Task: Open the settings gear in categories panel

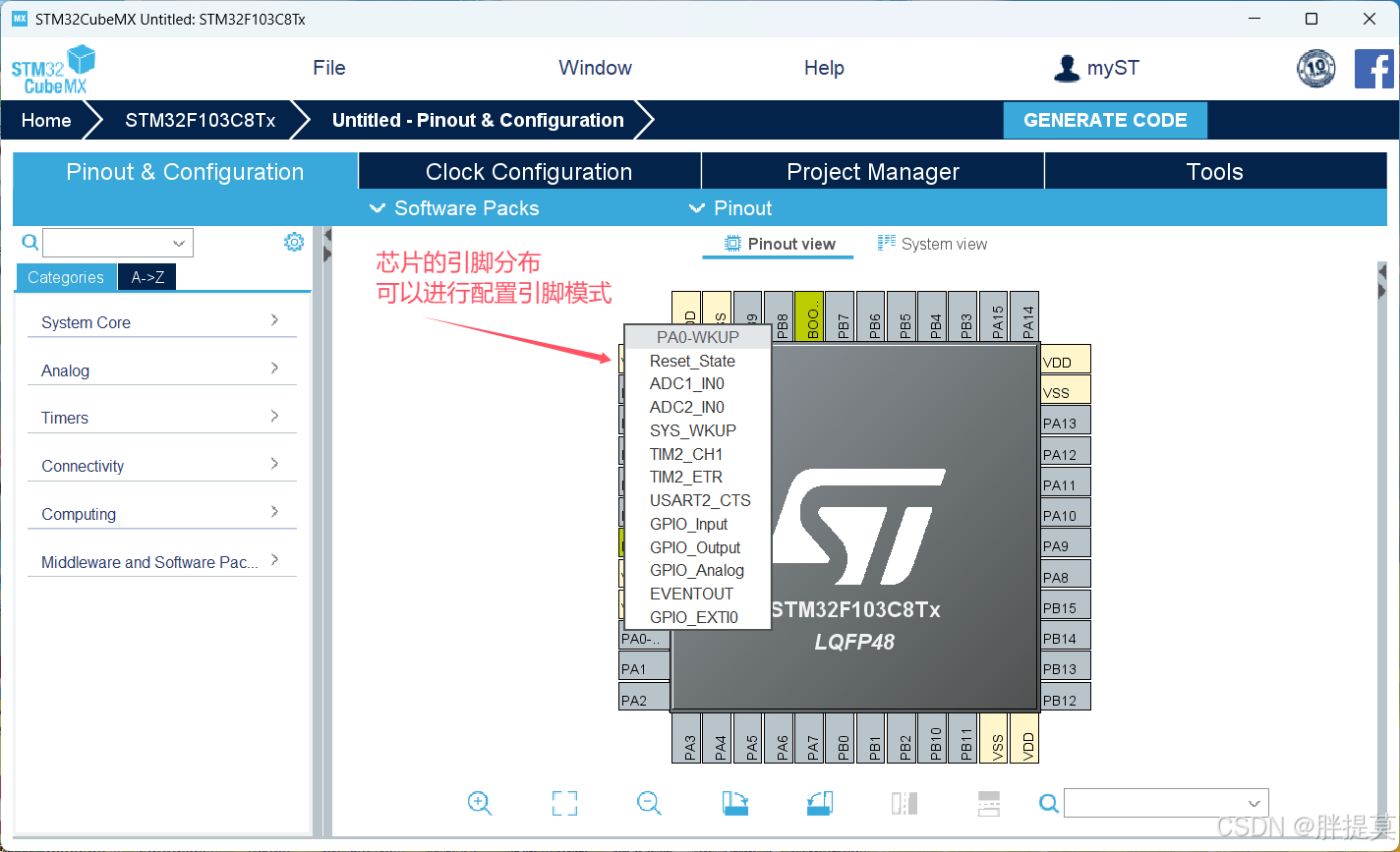Action: tap(294, 242)
